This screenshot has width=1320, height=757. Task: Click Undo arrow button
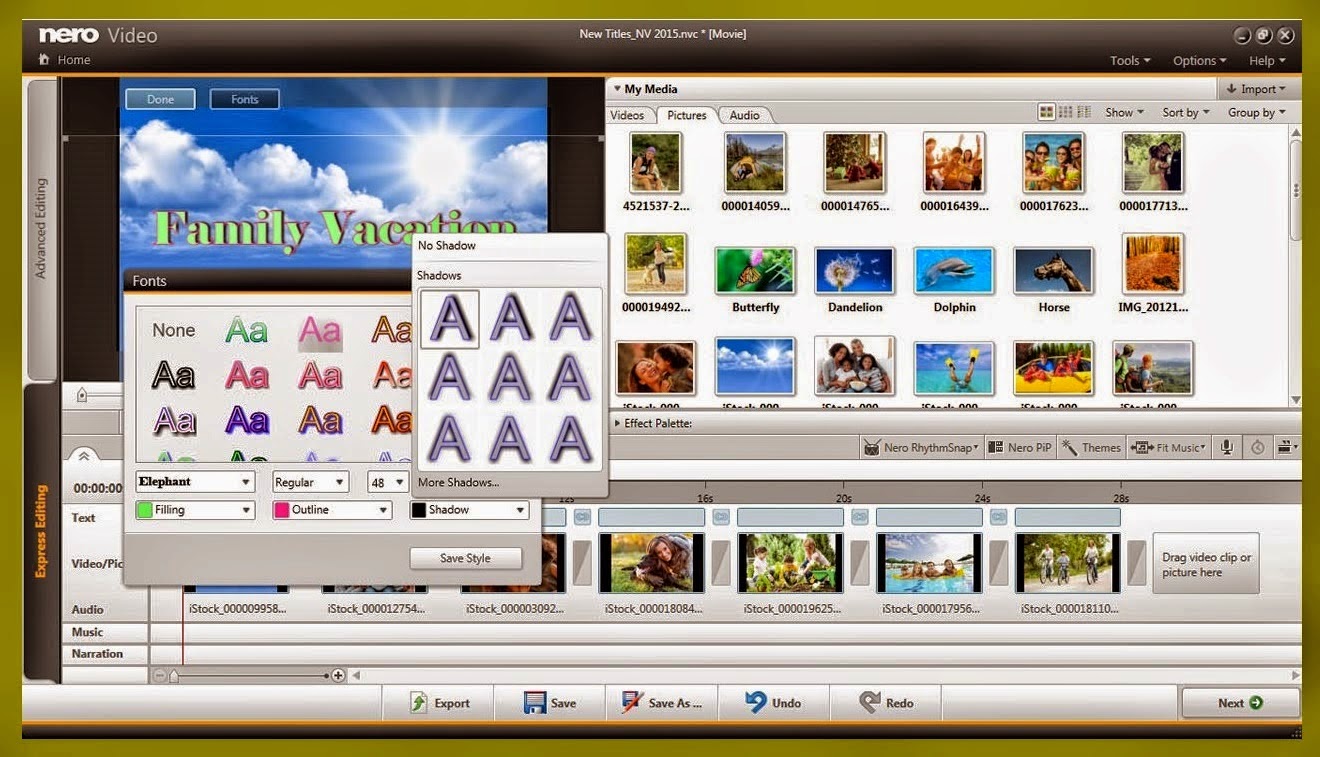773,703
